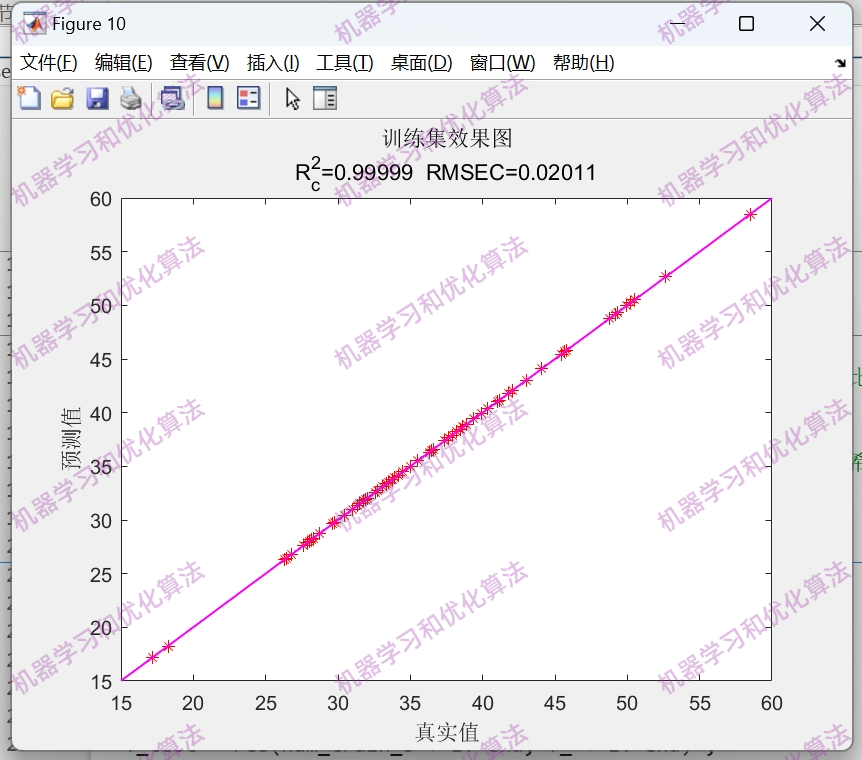Minimize the Figure 10 window
The width and height of the screenshot is (862, 760).
tap(677, 24)
